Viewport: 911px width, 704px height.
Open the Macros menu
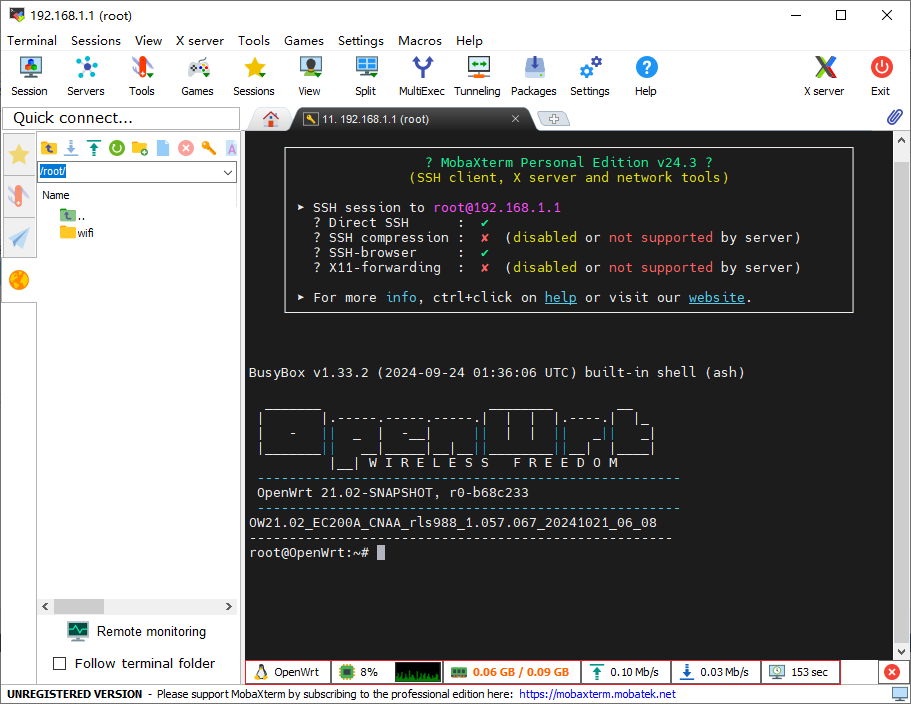point(420,41)
